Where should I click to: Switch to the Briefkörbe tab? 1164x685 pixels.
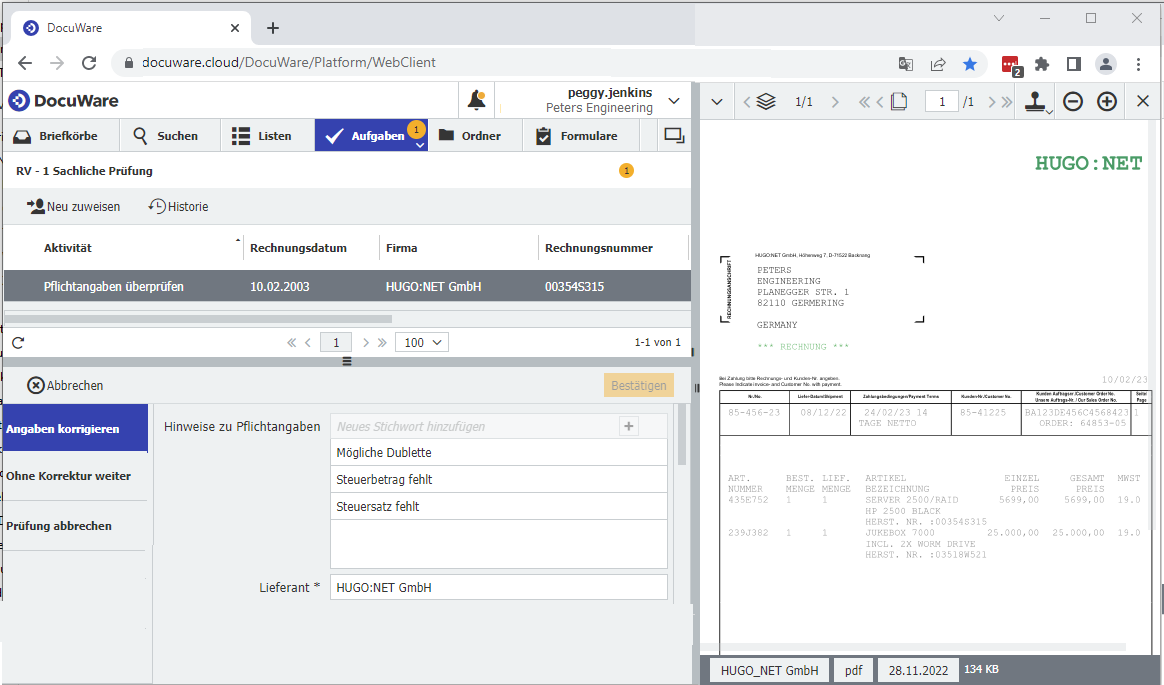[58, 134]
